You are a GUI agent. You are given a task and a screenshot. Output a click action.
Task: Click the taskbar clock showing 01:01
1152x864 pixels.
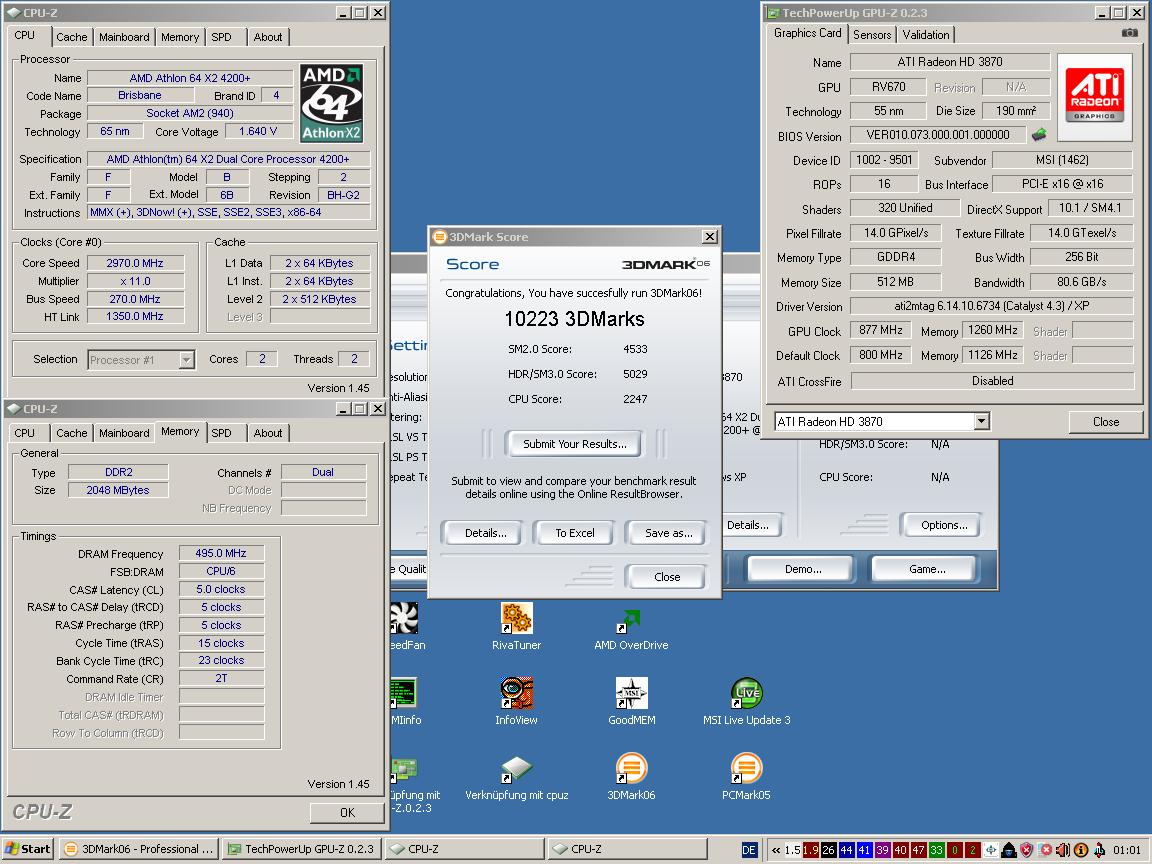[1126, 850]
